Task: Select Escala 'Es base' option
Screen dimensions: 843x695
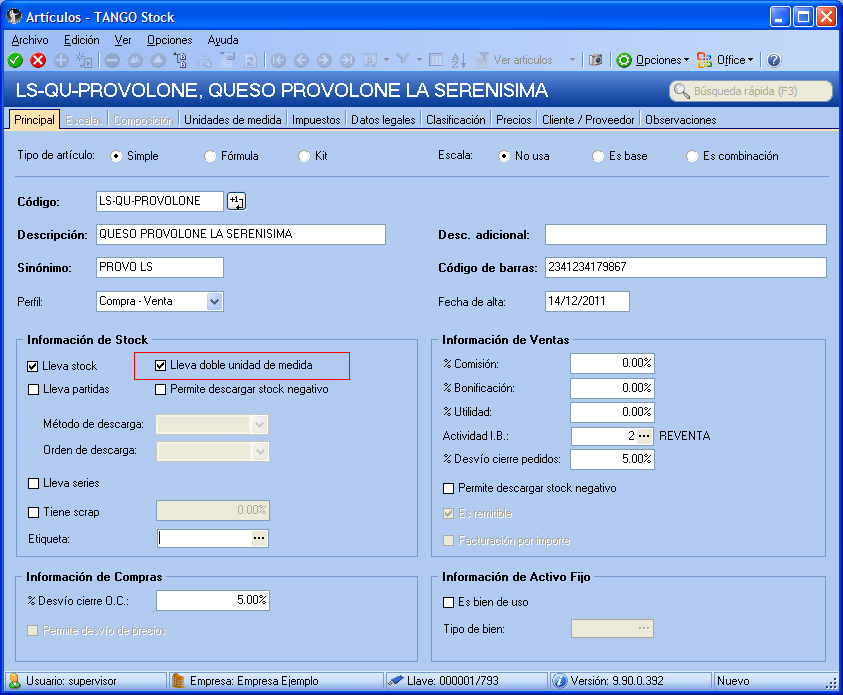Action: tap(598, 156)
